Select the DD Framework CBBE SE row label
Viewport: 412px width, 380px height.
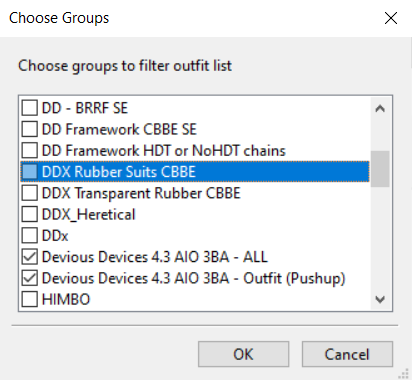tap(119, 129)
